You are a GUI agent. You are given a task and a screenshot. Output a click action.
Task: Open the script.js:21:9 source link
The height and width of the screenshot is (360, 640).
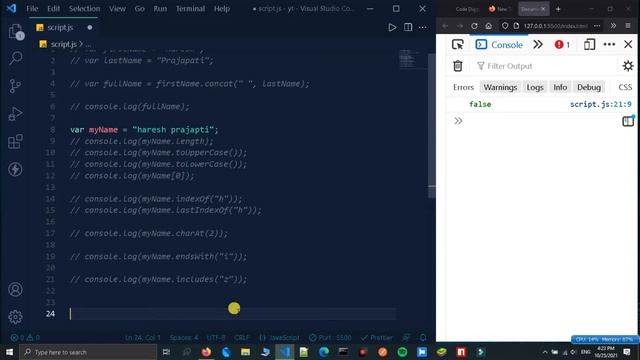600,104
